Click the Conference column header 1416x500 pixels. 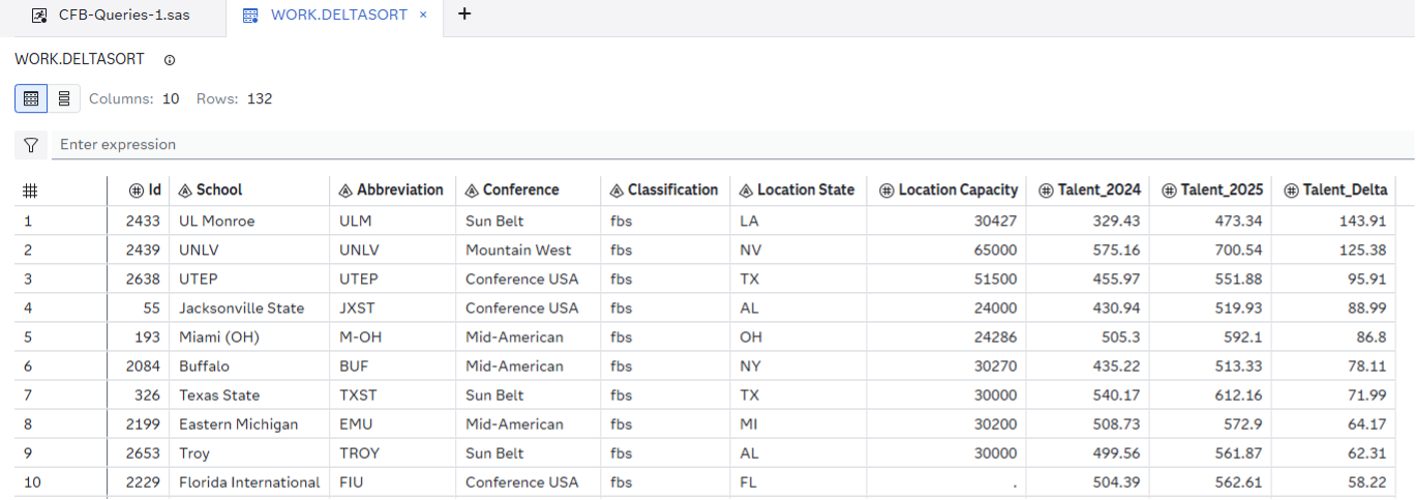coord(520,190)
